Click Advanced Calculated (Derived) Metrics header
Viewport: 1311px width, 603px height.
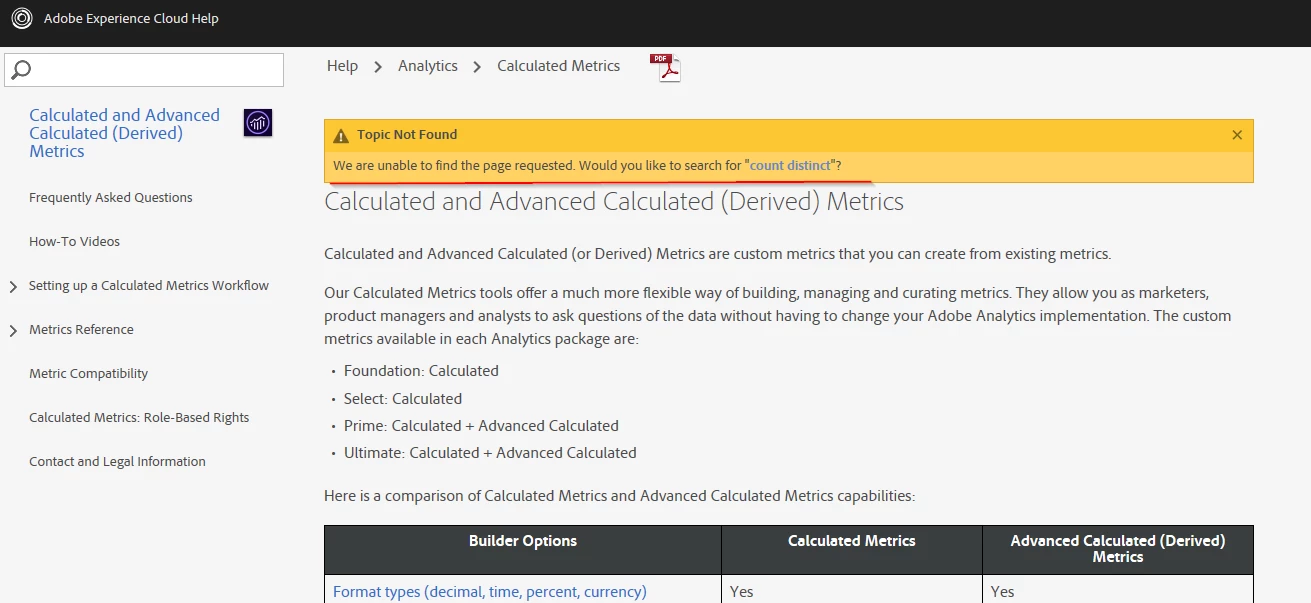click(1118, 549)
